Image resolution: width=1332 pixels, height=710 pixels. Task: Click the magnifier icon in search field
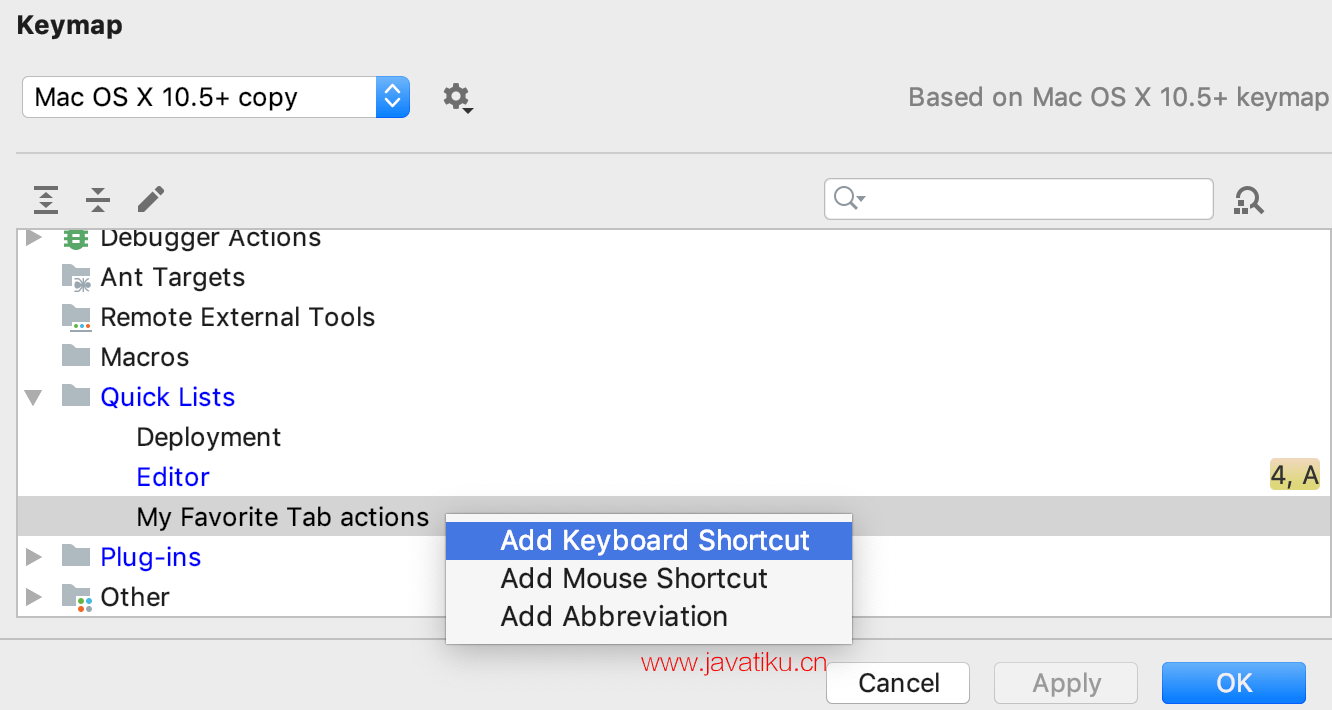[848, 199]
